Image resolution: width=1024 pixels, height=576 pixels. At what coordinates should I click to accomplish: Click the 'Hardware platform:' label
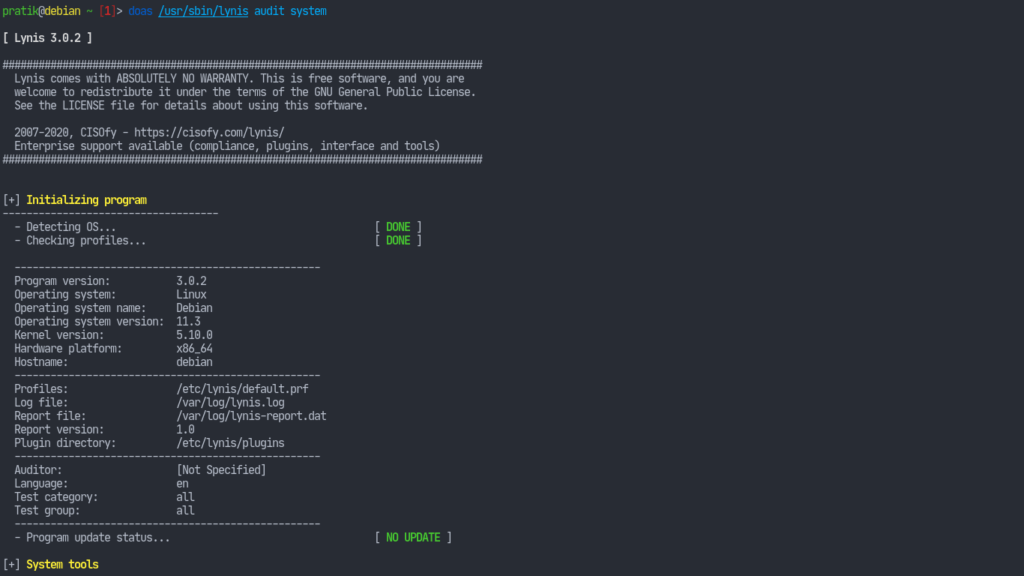[68, 349]
